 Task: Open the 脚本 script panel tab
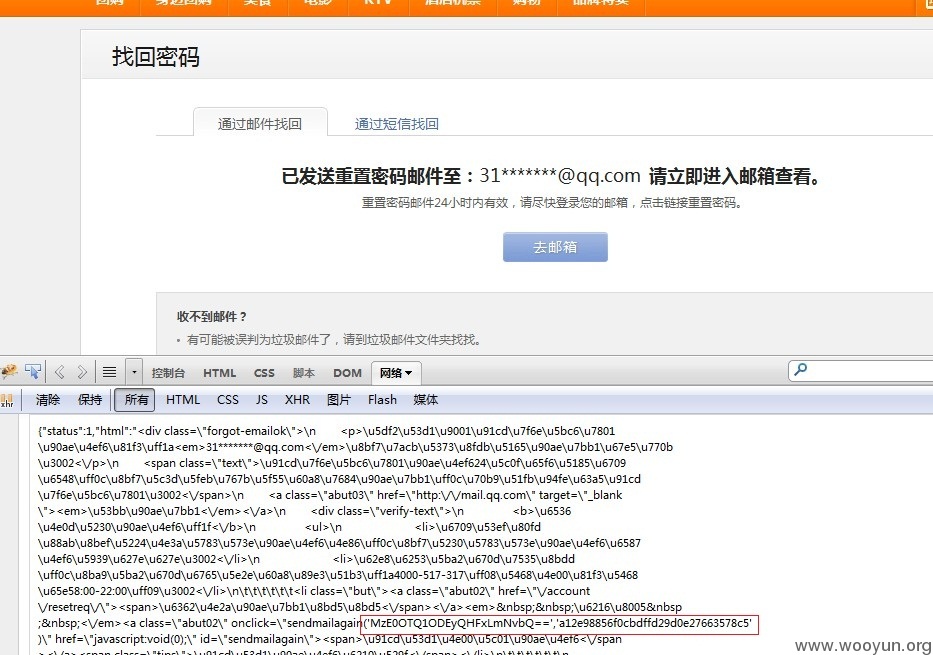tap(303, 373)
